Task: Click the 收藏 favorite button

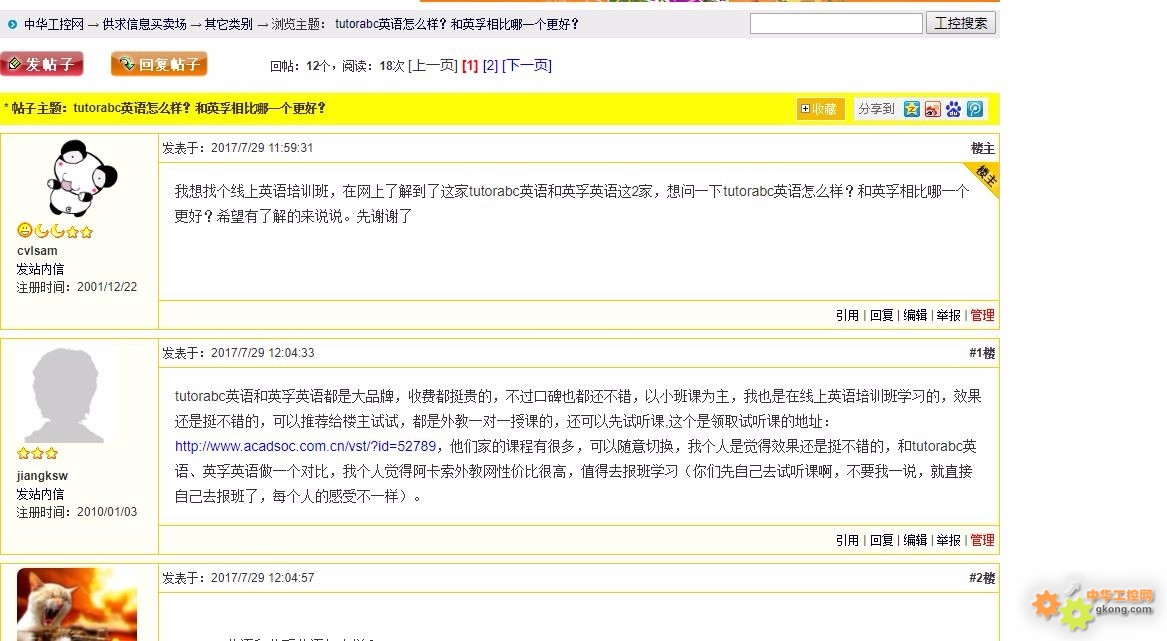Action: [x=819, y=109]
